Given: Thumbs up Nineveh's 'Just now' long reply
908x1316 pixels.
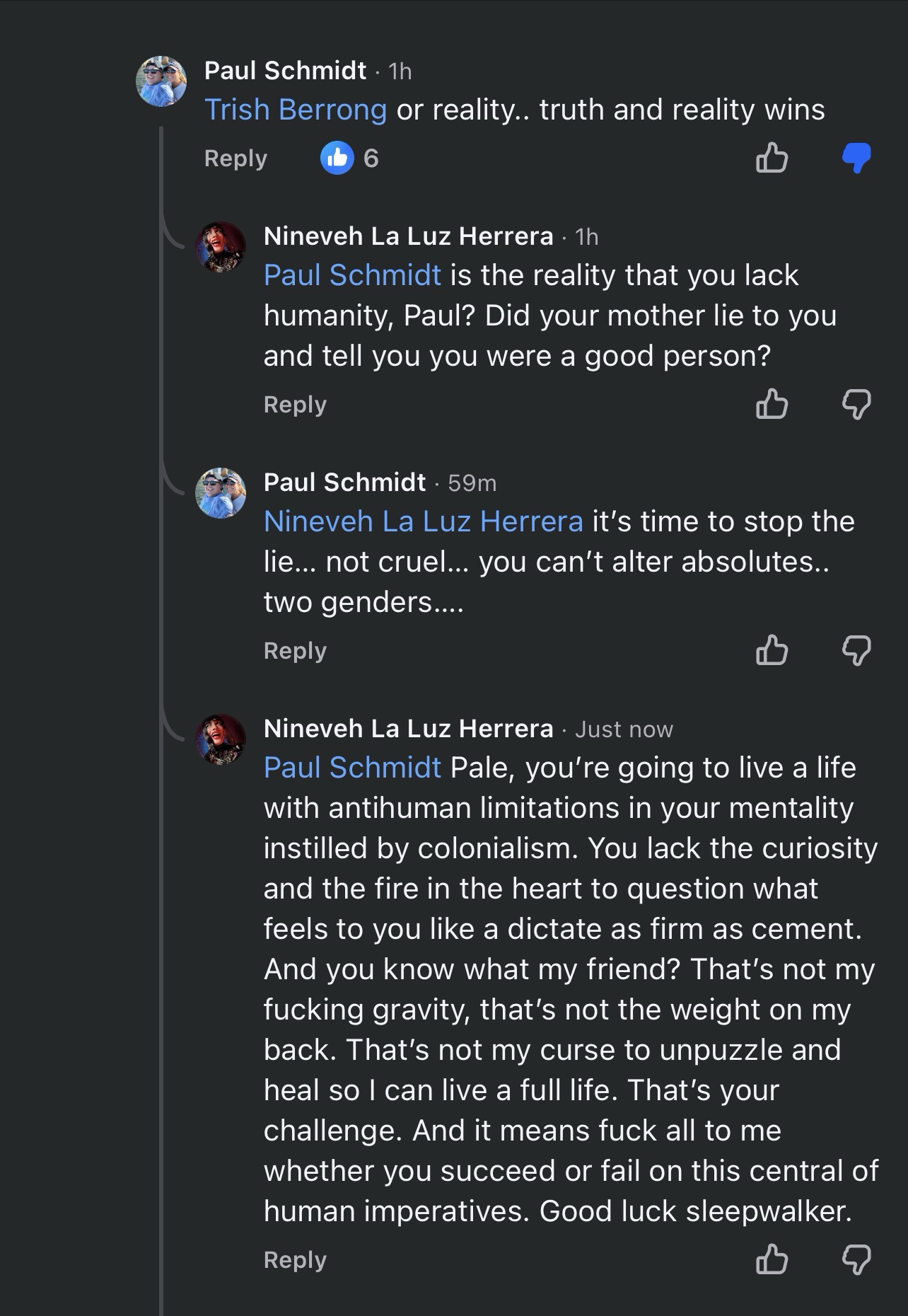Looking at the screenshot, I should click(x=772, y=1259).
